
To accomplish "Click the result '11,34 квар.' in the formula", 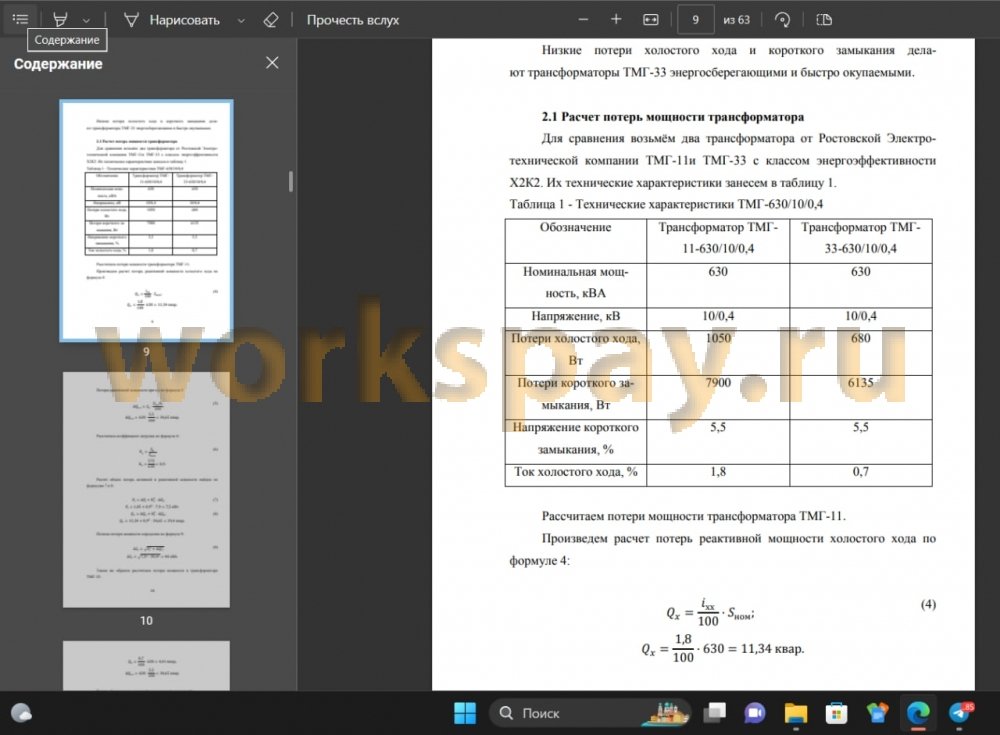I will tap(772, 649).
